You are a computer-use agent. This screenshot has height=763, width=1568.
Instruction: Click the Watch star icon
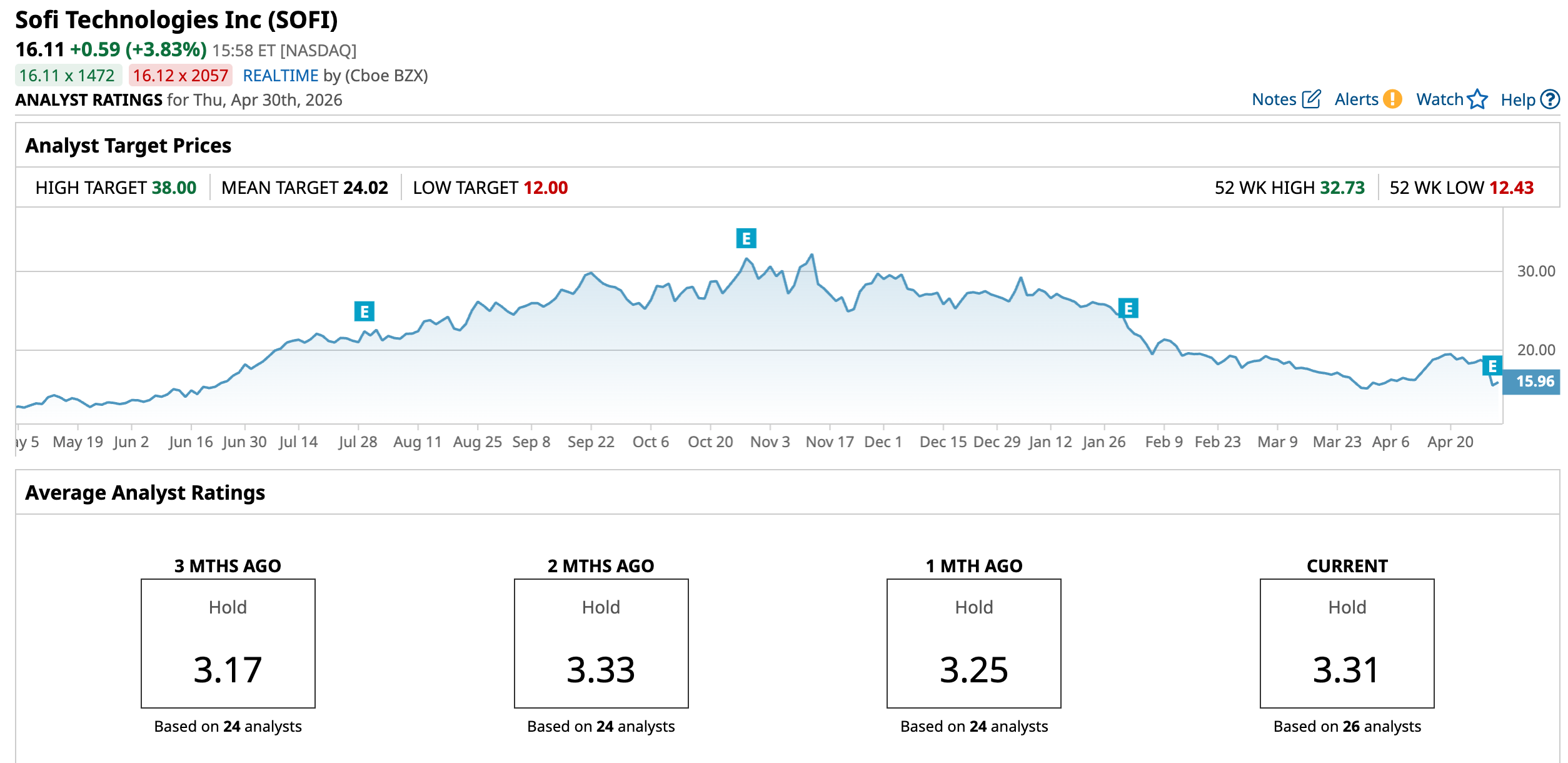pyautogui.click(x=1477, y=99)
